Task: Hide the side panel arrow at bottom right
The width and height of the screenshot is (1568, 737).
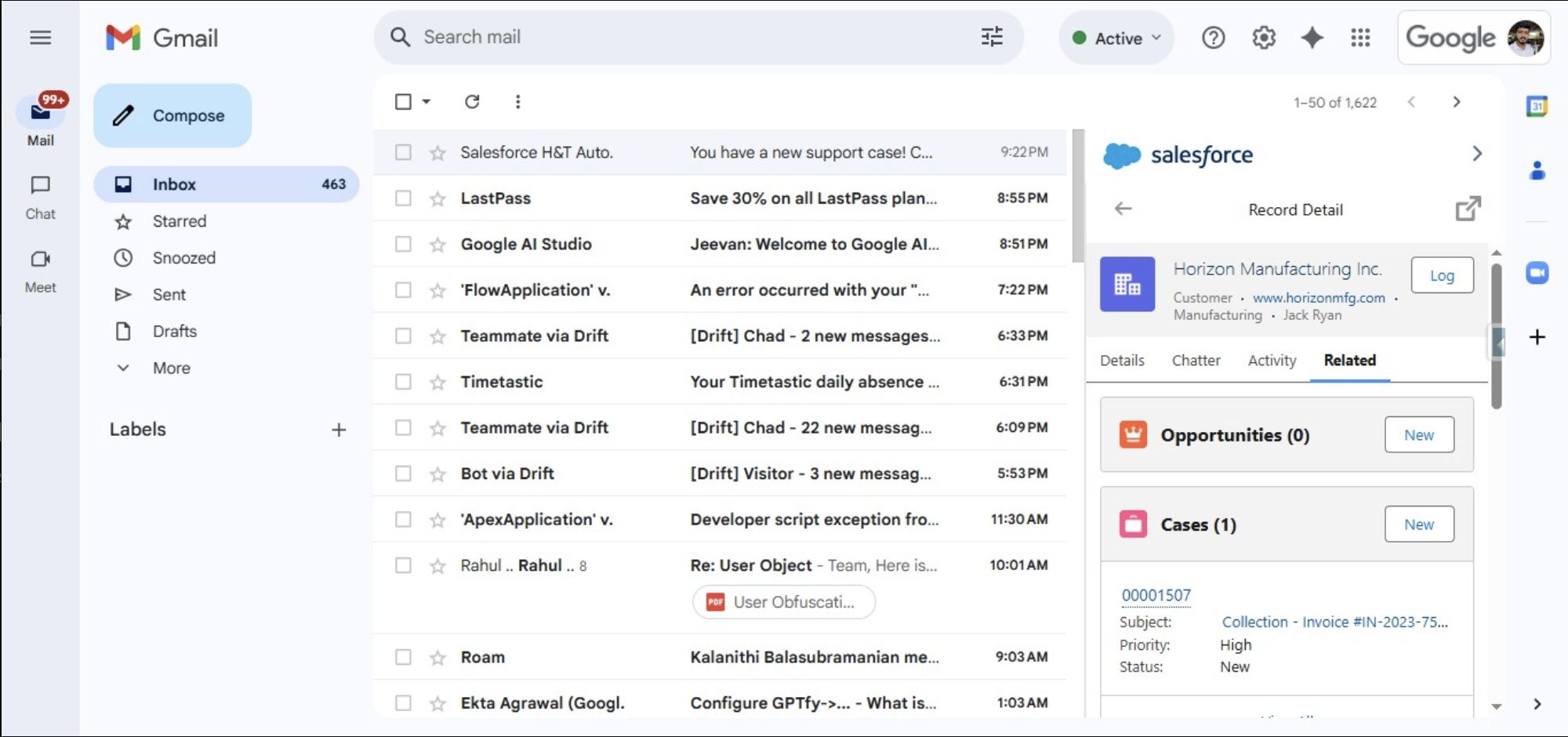Action: click(x=1537, y=704)
